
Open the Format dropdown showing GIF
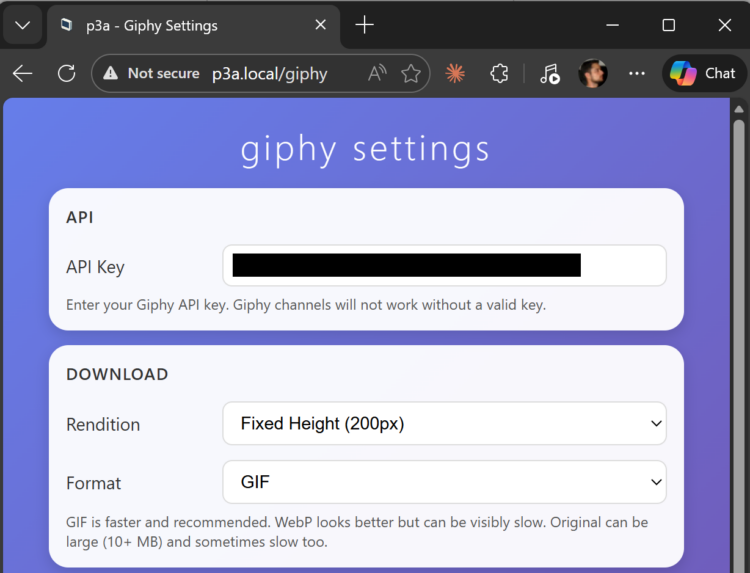point(444,482)
